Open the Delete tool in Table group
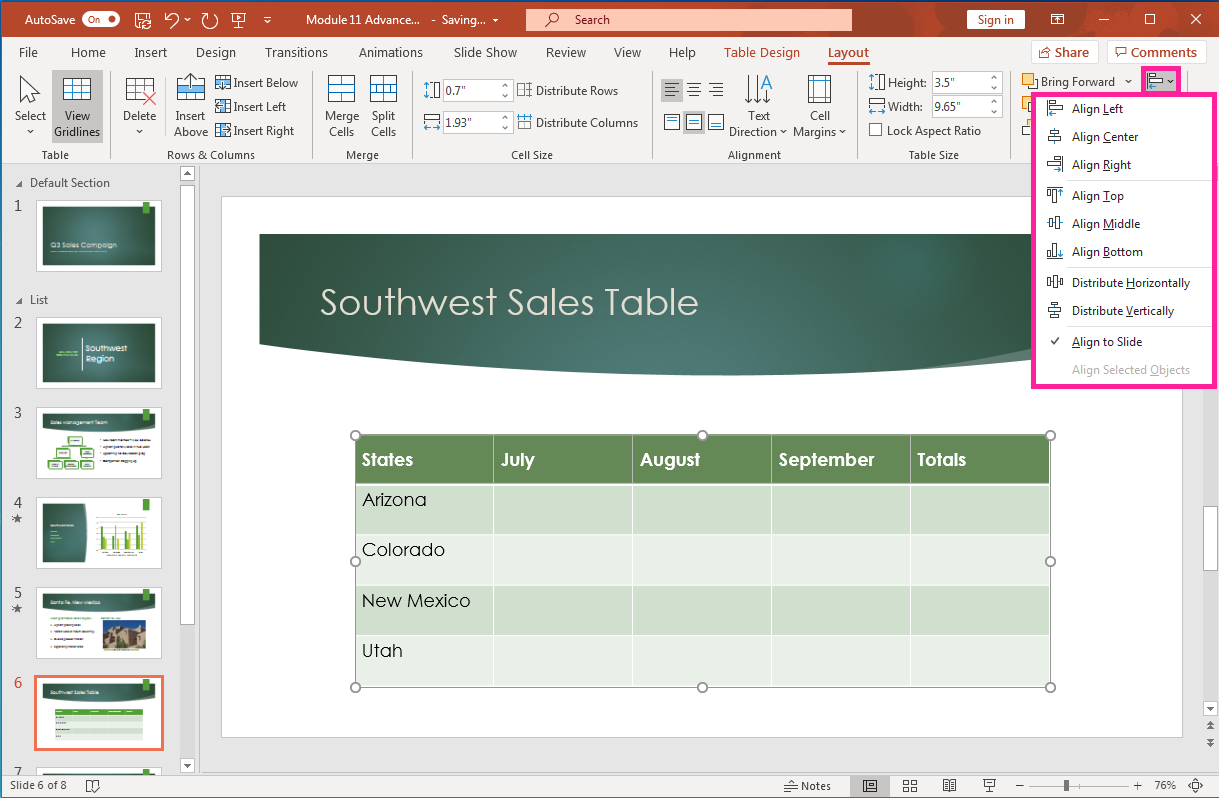This screenshot has width=1221, height=798. [139, 104]
